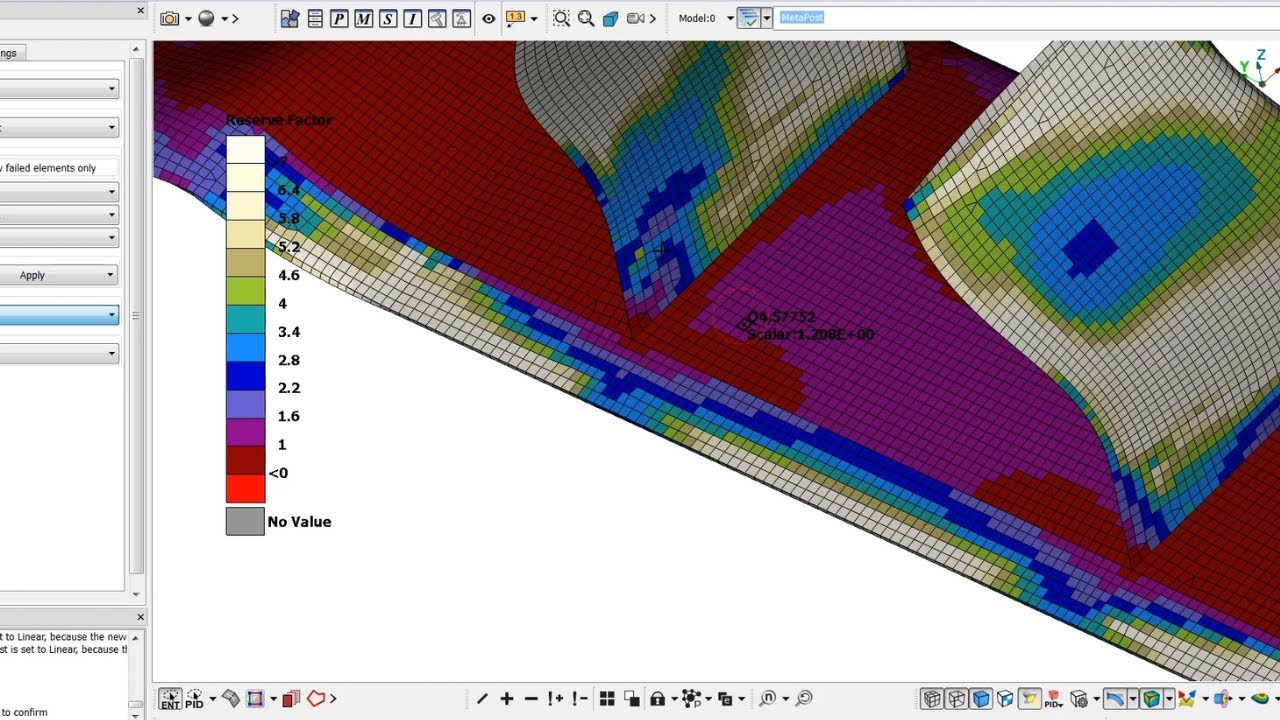1280x720 pixels.
Task: Toggle solid blue shaded cube display
Action: (981, 699)
